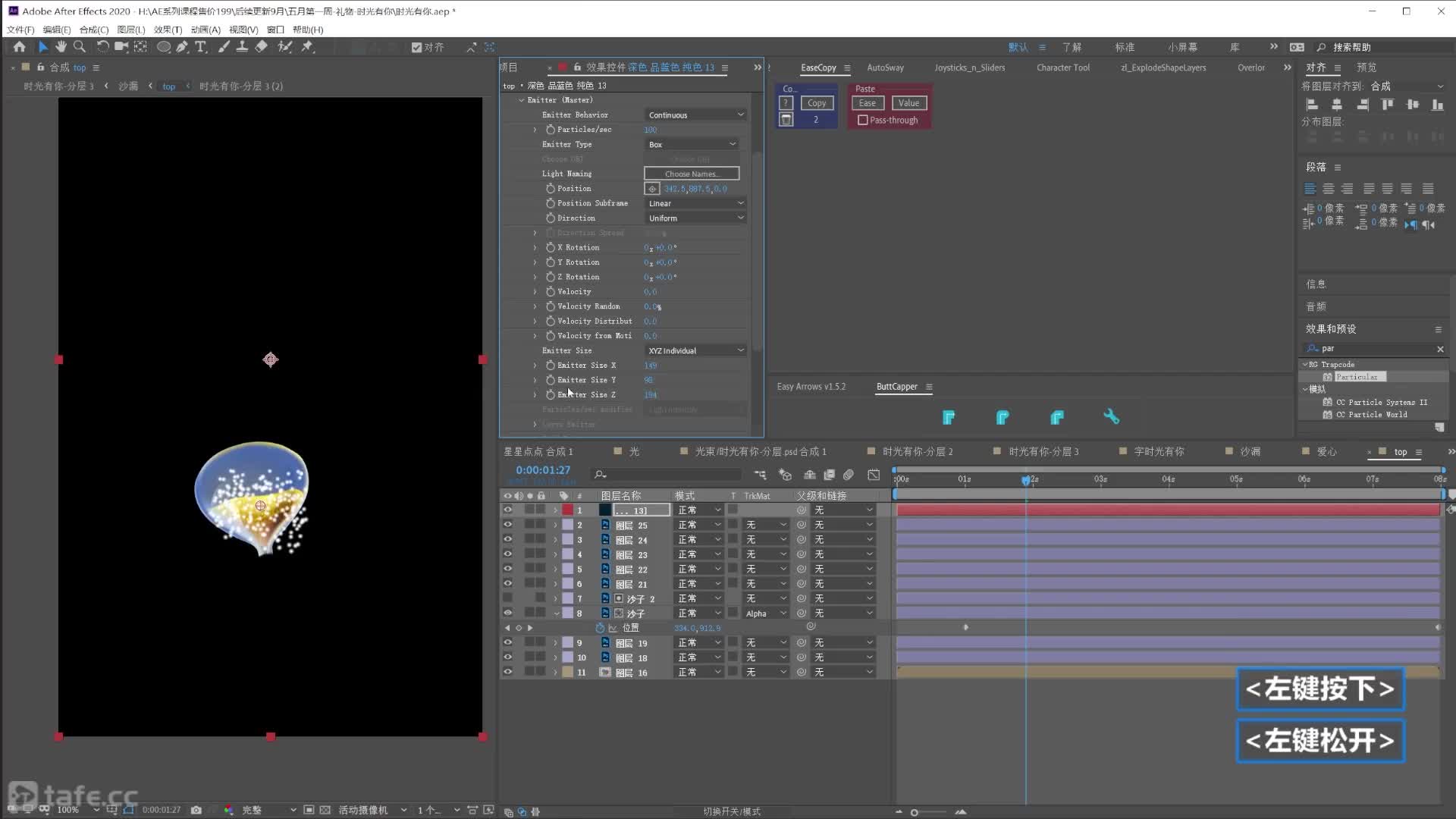Select the Pen tool
The width and height of the screenshot is (1456, 819).
tap(182, 47)
